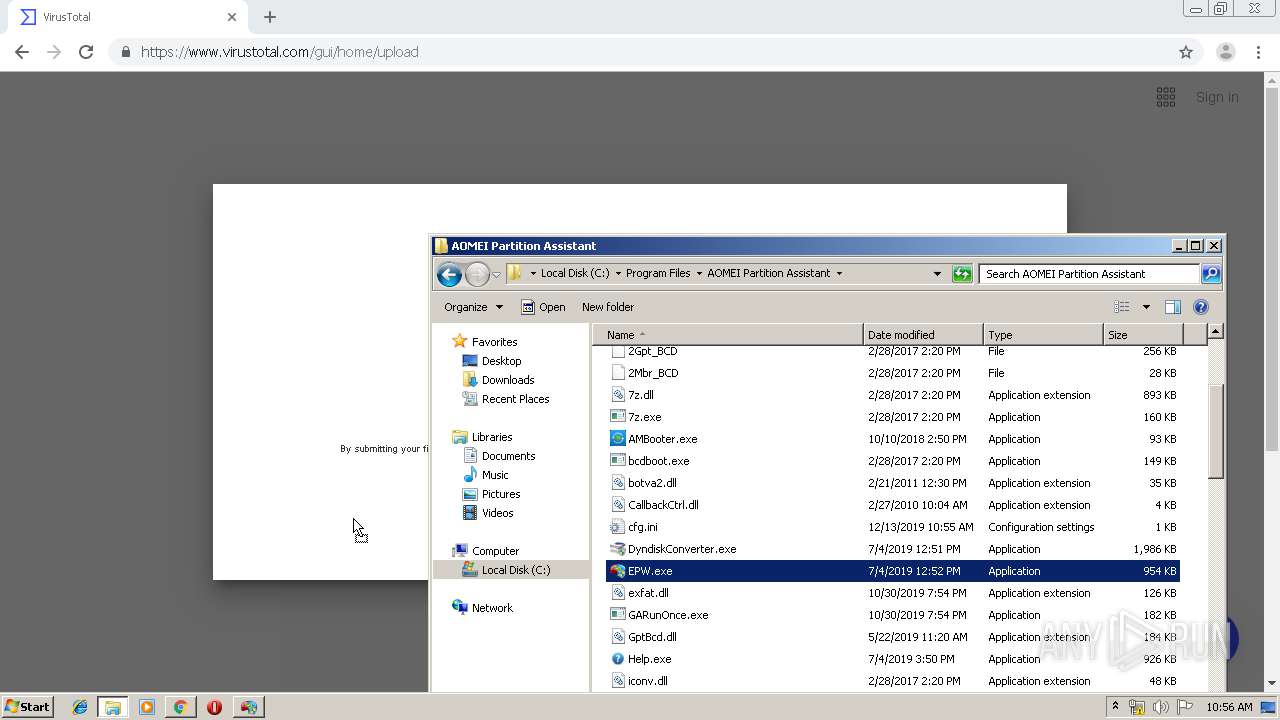The image size is (1280, 720).
Task: Expand the views dropdown arrow
Action: click(1146, 307)
